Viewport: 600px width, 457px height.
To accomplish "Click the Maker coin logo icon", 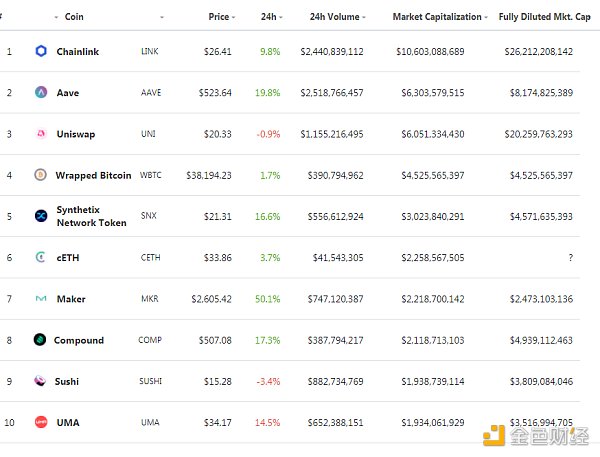I will (x=41, y=299).
